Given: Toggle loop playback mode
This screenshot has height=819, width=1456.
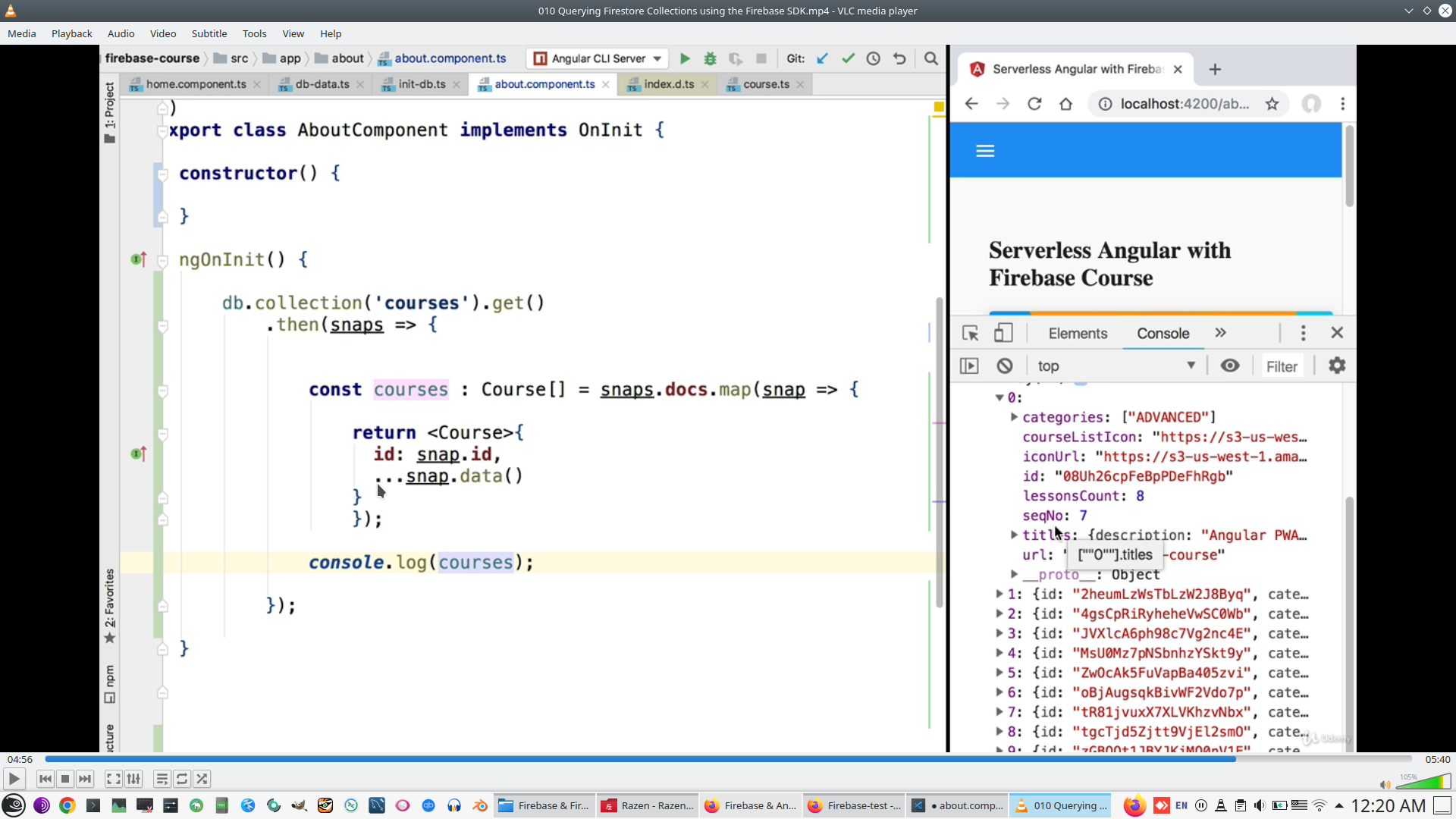Looking at the screenshot, I should coord(182,779).
